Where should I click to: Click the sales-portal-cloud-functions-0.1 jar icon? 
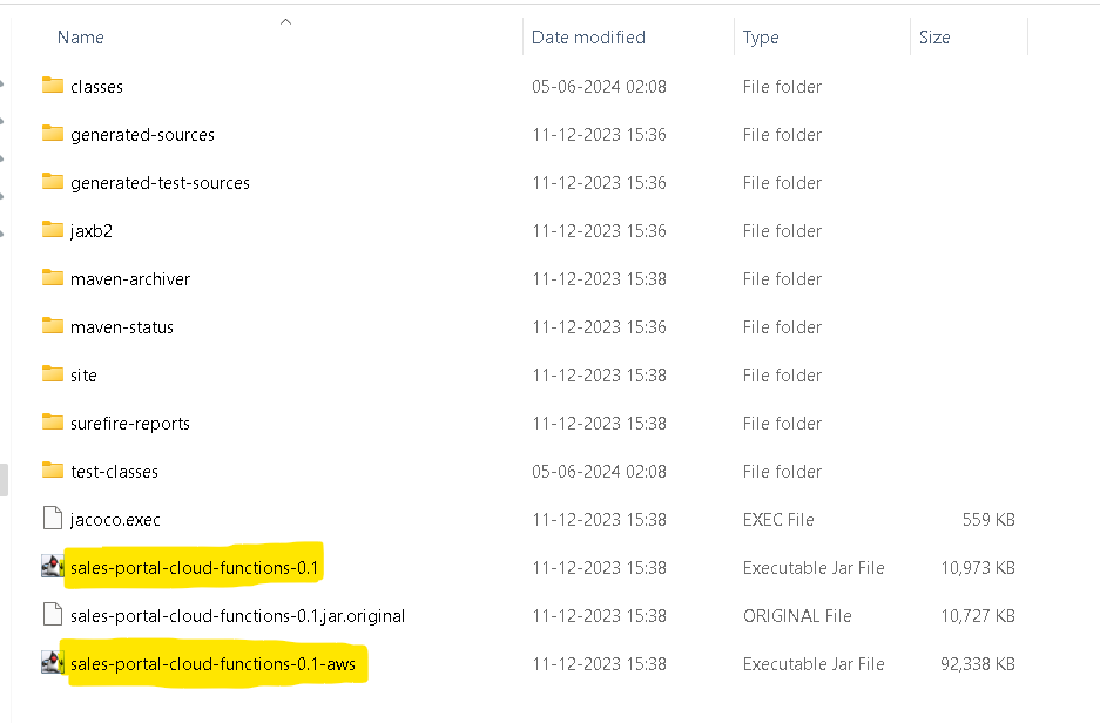click(52, 567)
